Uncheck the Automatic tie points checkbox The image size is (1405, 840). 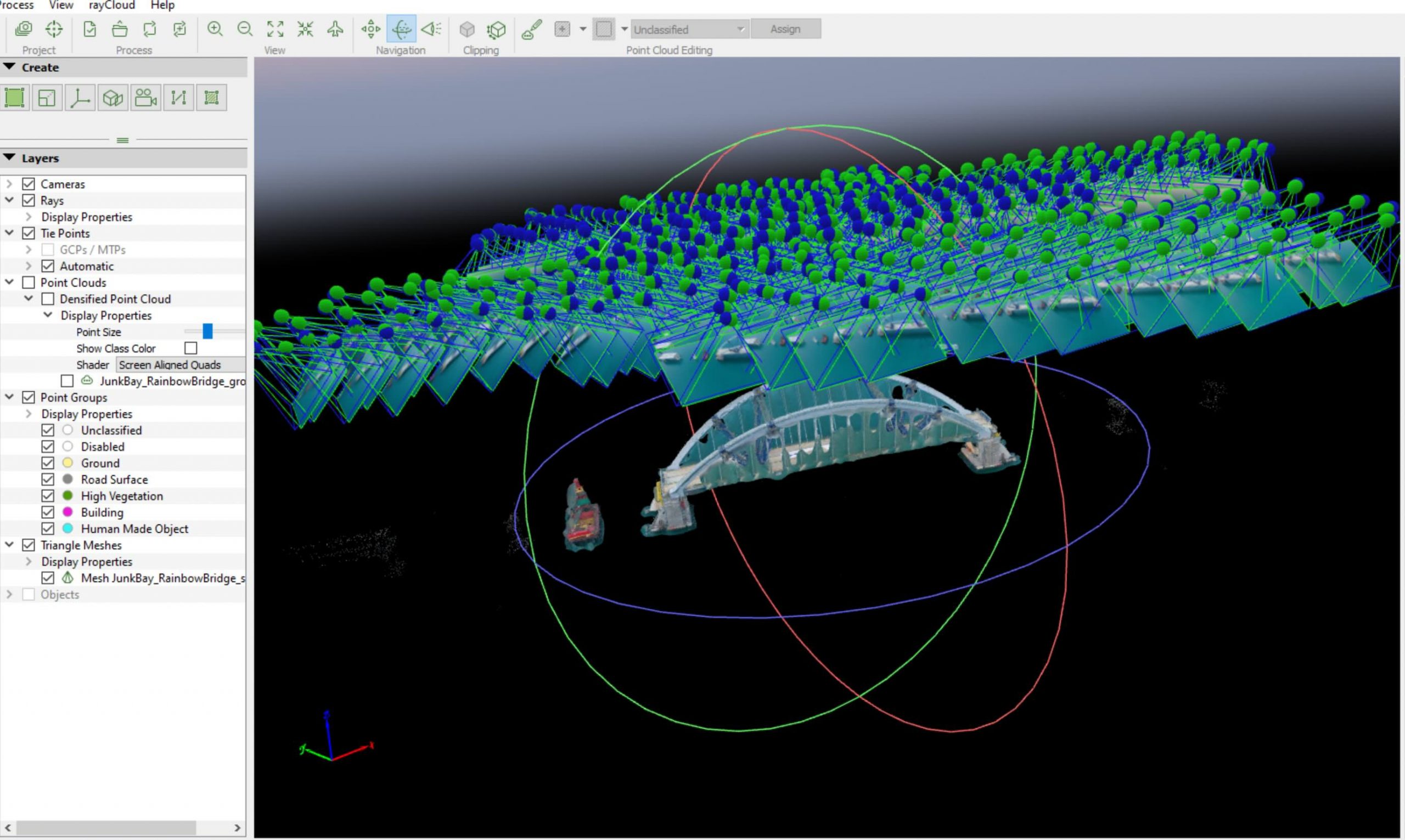point(48,266)
